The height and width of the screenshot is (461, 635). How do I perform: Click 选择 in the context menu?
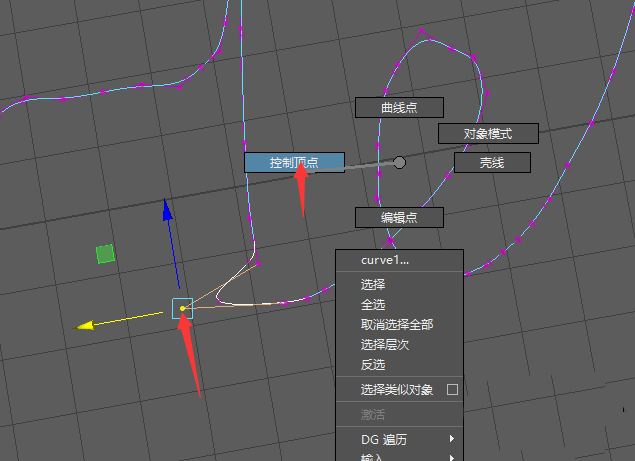tap(373, 285)
